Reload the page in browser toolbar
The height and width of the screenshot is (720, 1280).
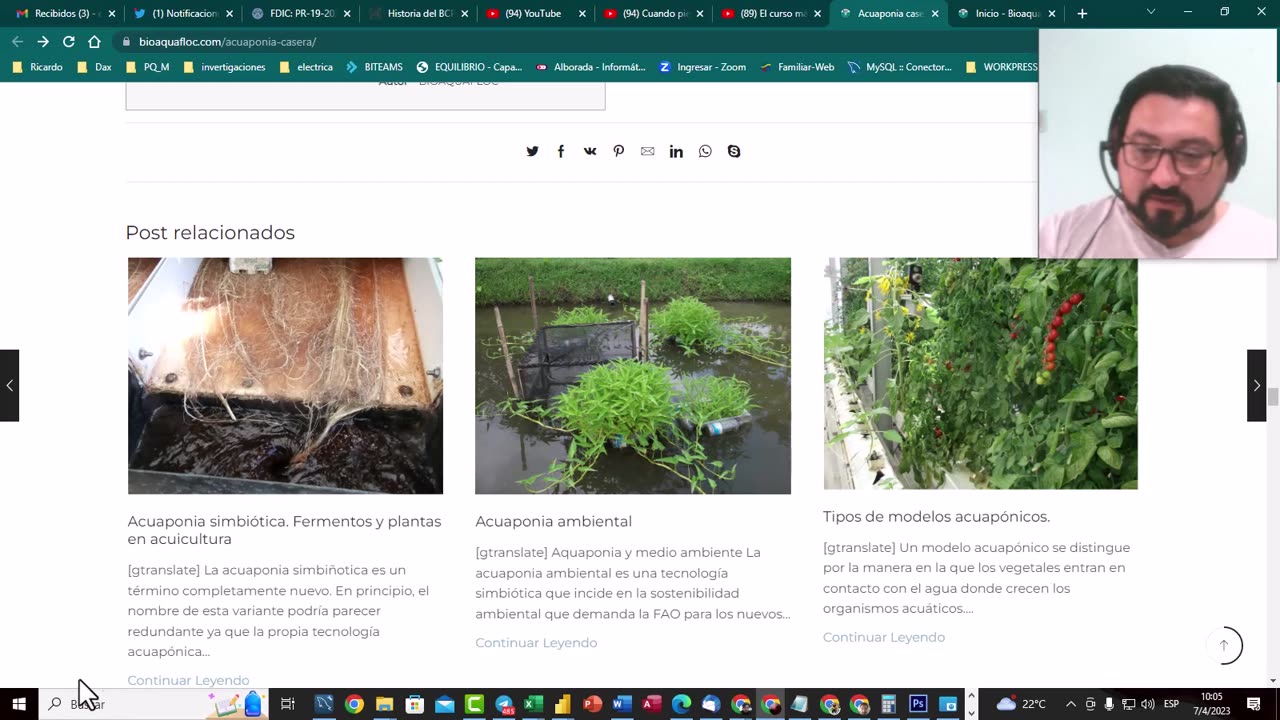pos(68,42)
